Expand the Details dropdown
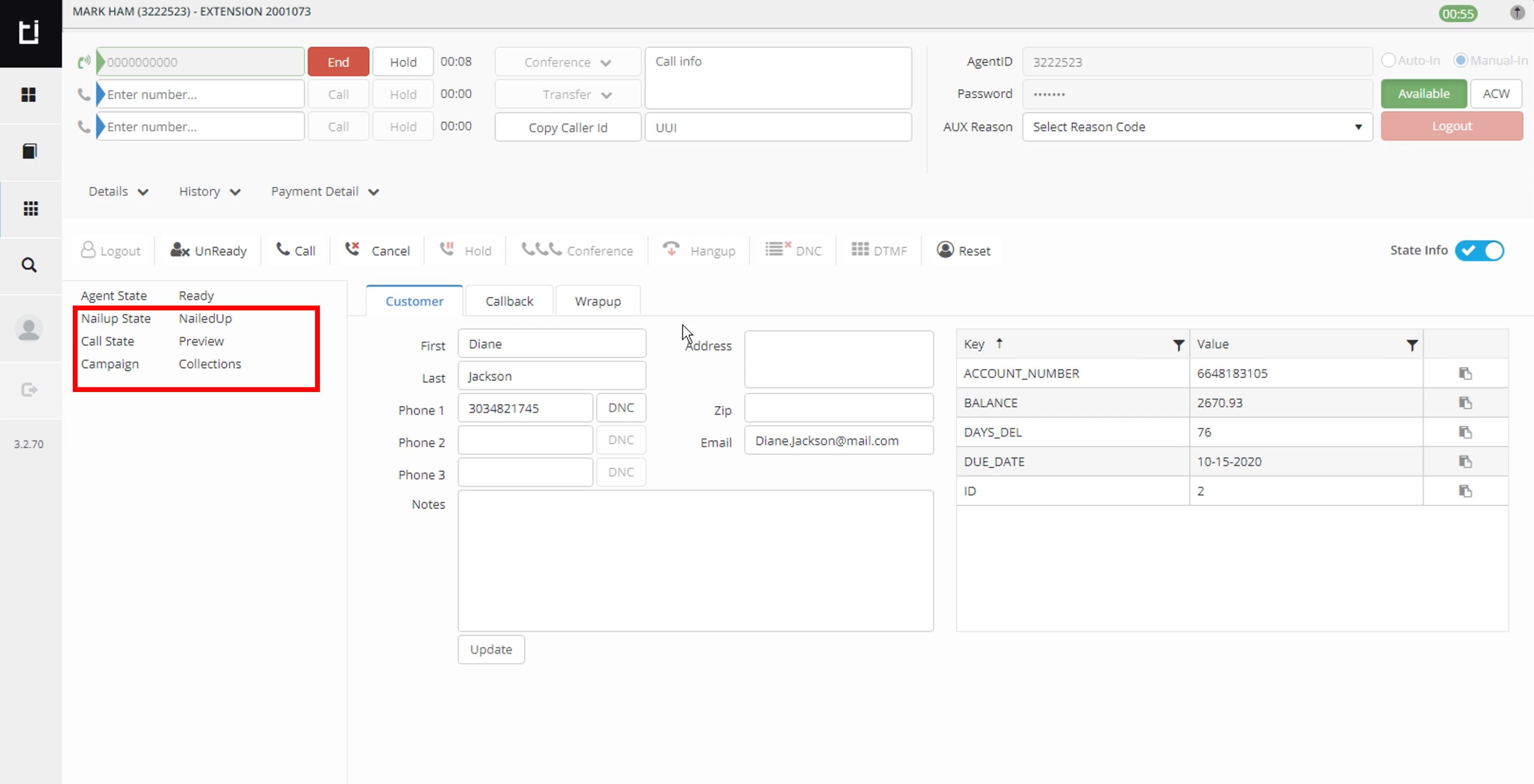Image resolution: width=1534 pixels, height=784 pixels. (x=118, y=192)
